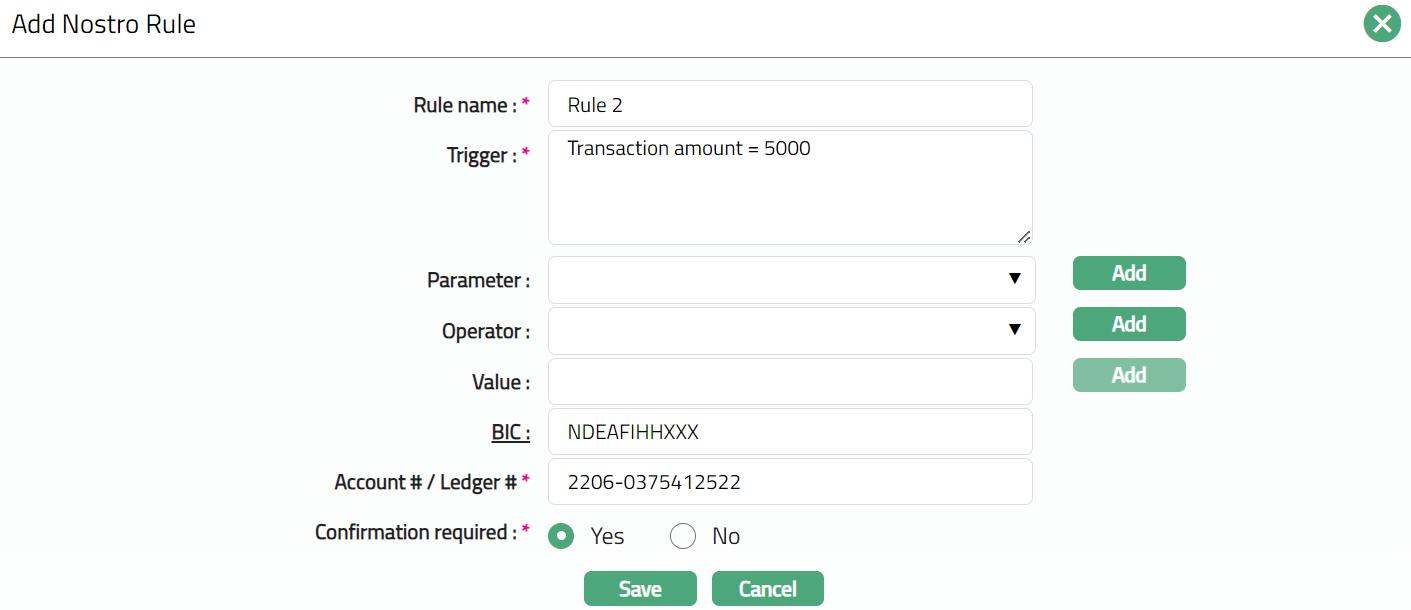
Task: Click the Account # / Ledger # label
Action: point(425,482)
